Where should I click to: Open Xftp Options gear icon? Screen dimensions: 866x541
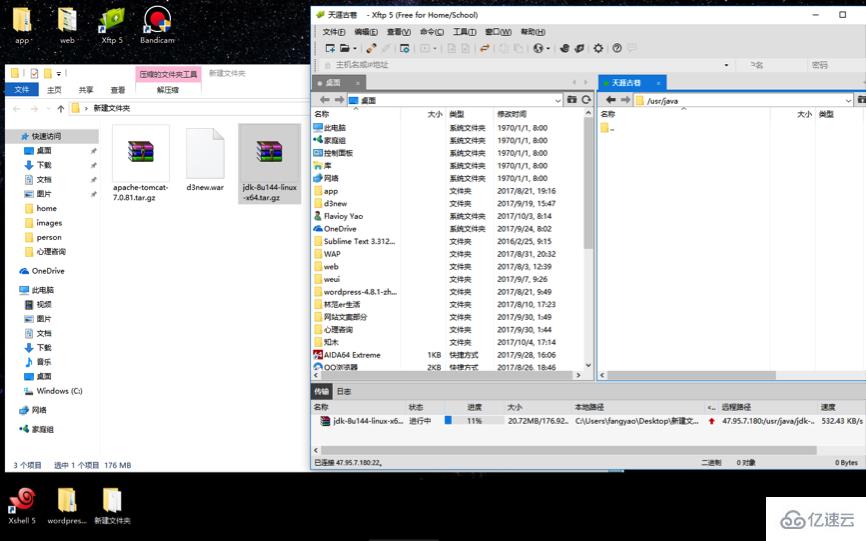click(598, 49)
